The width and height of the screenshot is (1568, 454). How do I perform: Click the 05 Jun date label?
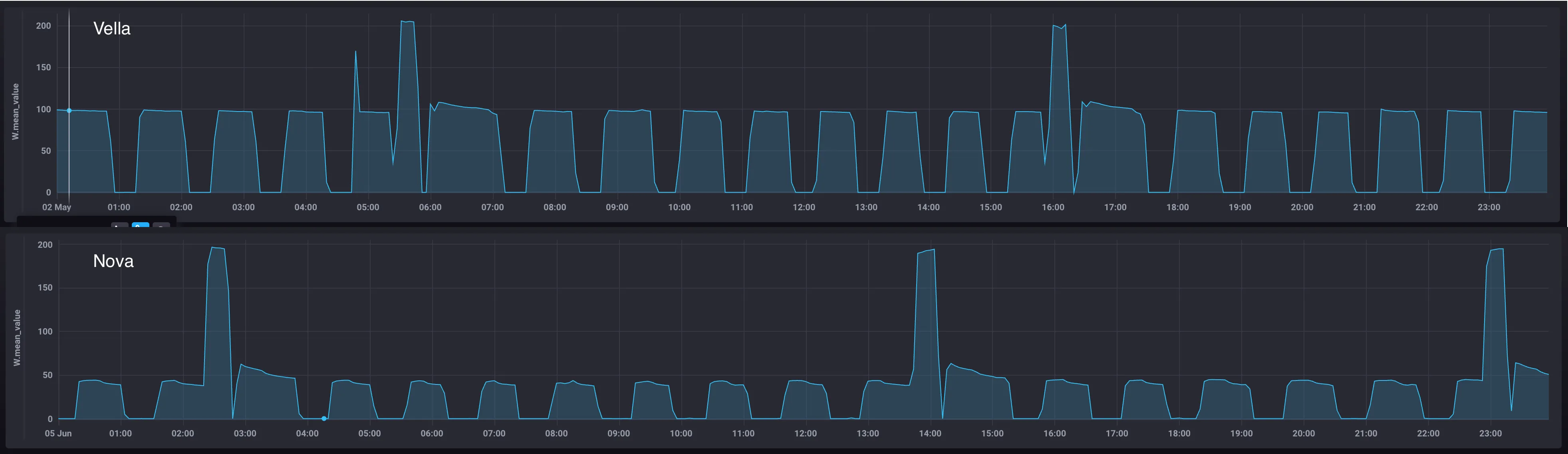(x=58, y=433)
